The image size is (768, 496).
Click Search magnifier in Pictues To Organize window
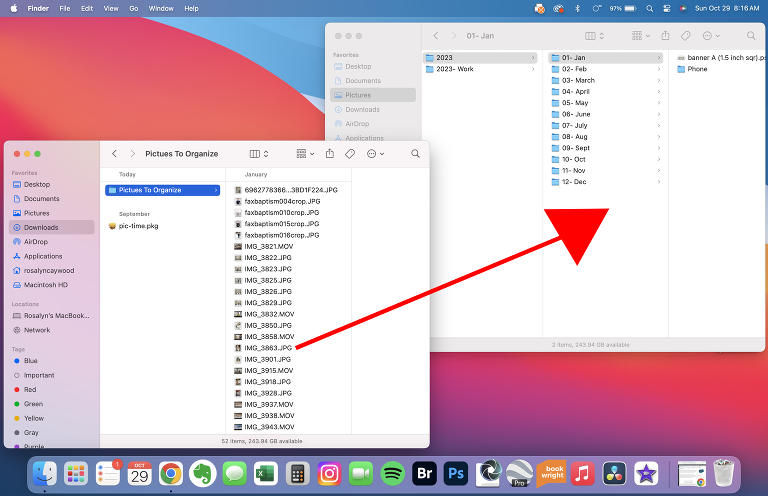415,154
